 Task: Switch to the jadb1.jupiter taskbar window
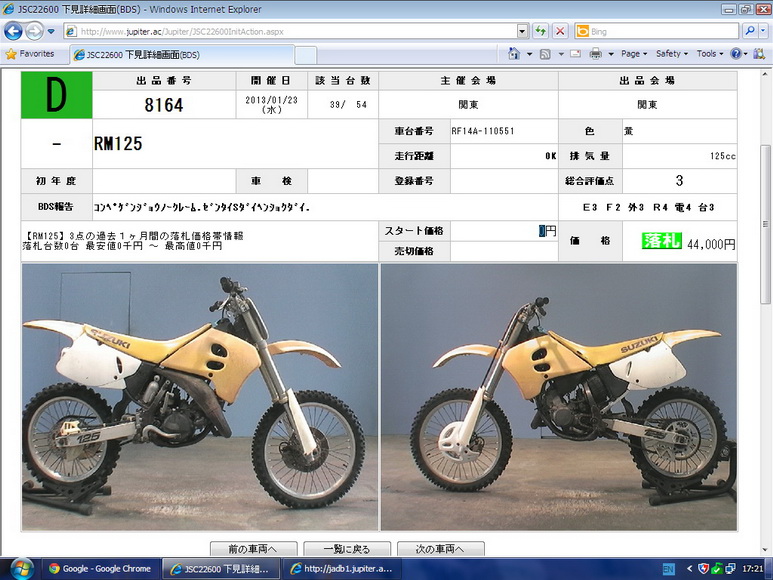[x=342, y=569]
